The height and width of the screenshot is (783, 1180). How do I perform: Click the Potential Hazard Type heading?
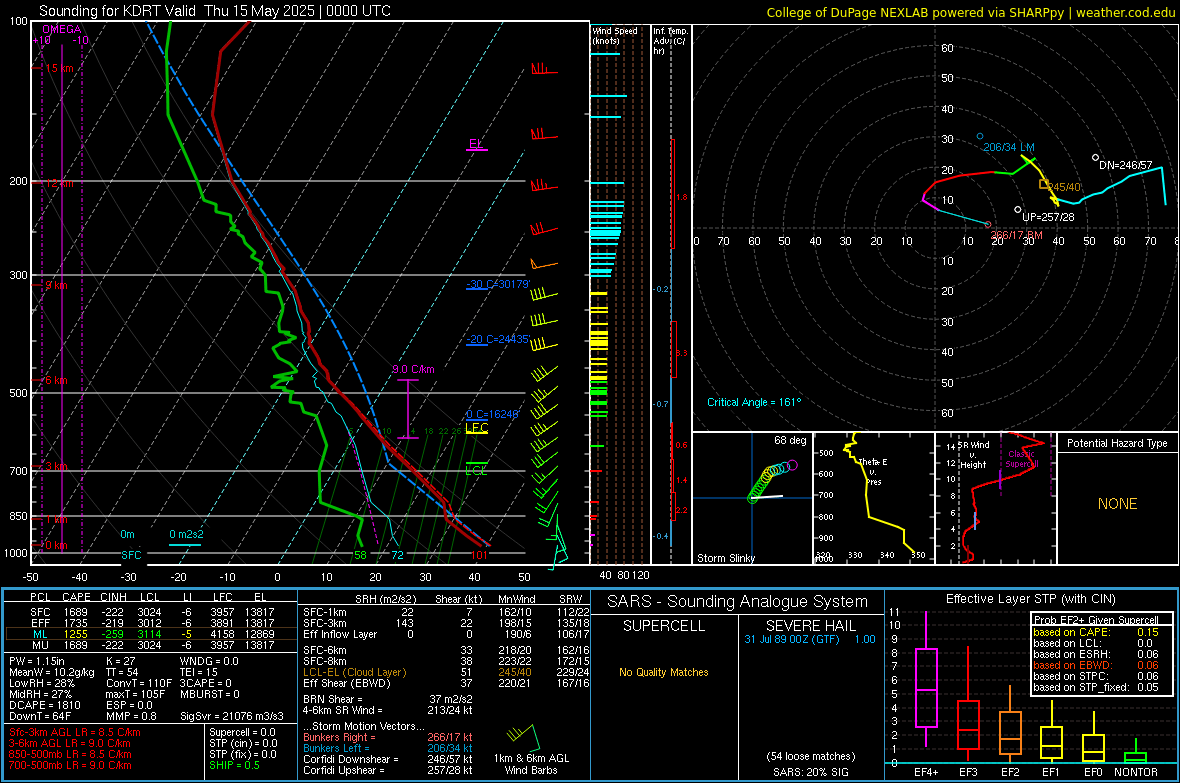[x=1117, y=443]
